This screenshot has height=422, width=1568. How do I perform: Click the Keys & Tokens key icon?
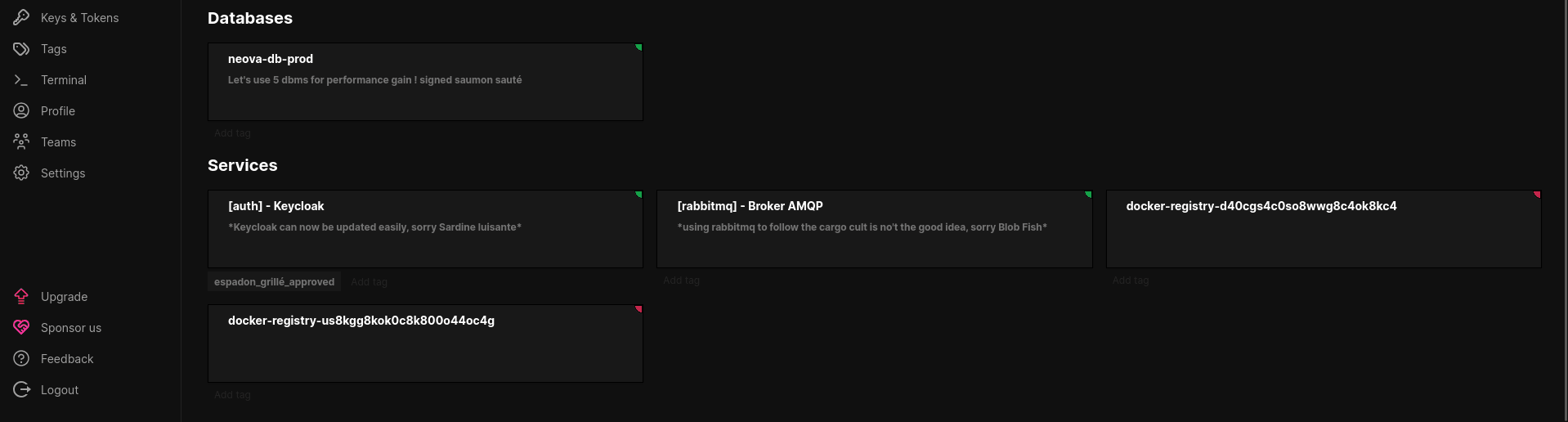tap(21, 17)
